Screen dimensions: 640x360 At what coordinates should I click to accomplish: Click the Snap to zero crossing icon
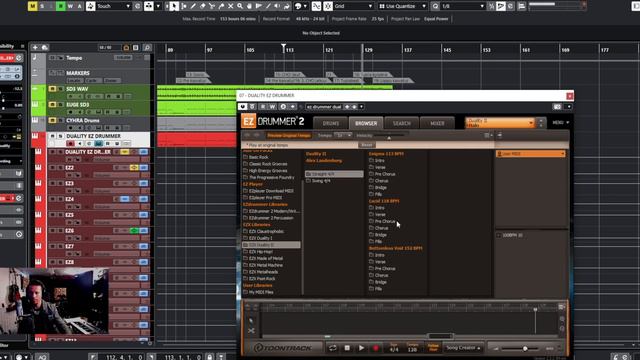pos(316,6)
